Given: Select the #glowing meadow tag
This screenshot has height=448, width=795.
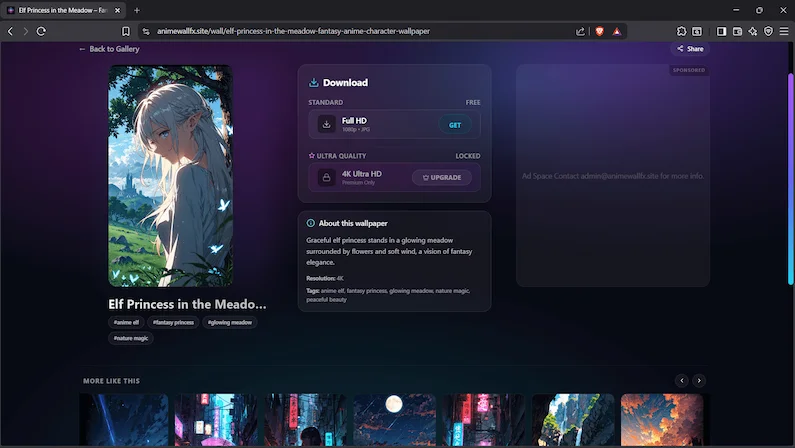Looking at the screenshot, I should [230, 322].
